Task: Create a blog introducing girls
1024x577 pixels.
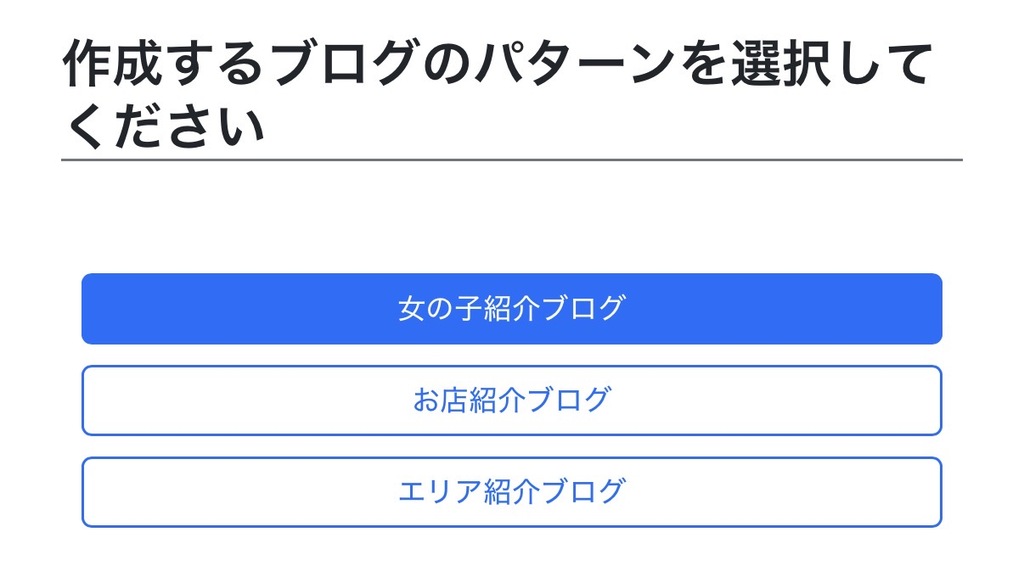Action: (x=511, y=309)
